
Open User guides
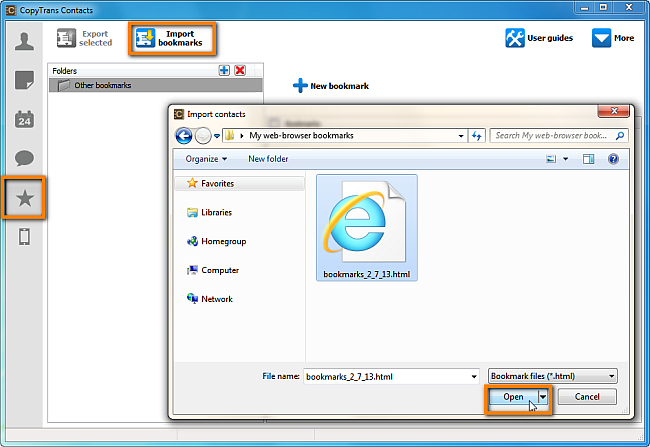[x=539, y=38]
